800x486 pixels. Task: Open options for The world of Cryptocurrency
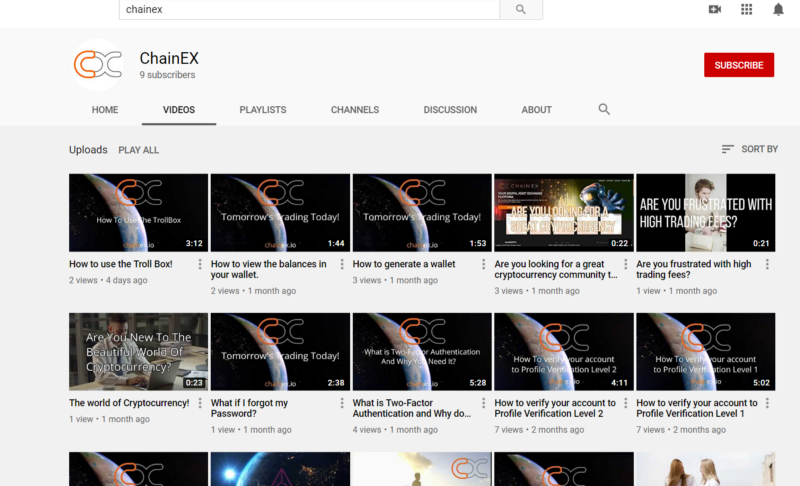coord(200,403)
